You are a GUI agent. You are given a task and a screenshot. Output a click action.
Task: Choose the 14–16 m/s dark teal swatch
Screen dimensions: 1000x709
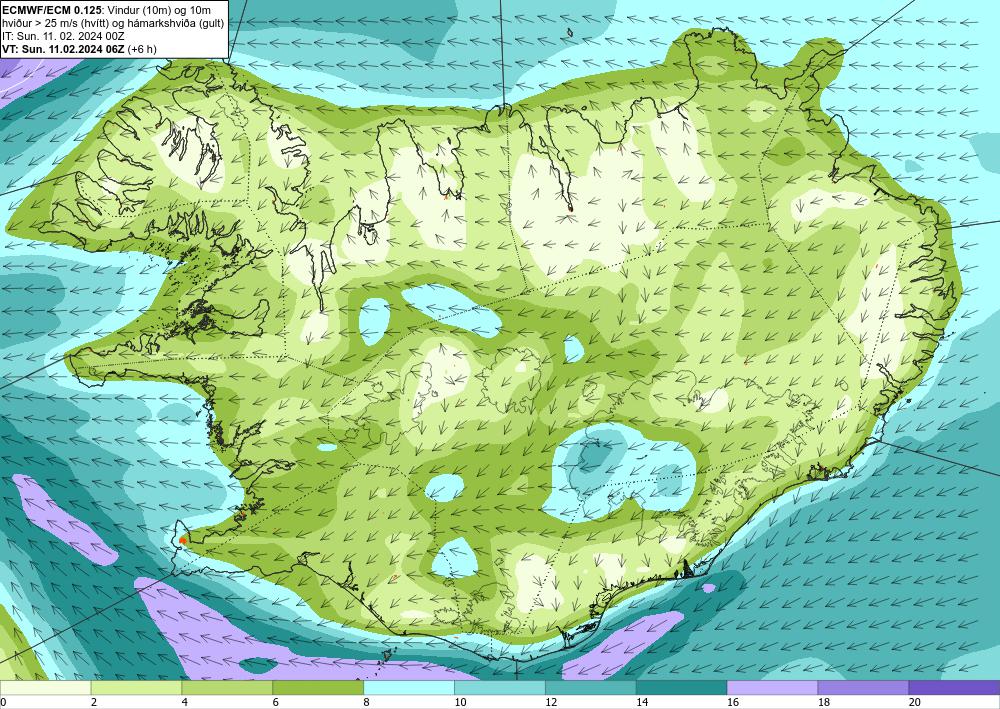(x=682, y=687)
